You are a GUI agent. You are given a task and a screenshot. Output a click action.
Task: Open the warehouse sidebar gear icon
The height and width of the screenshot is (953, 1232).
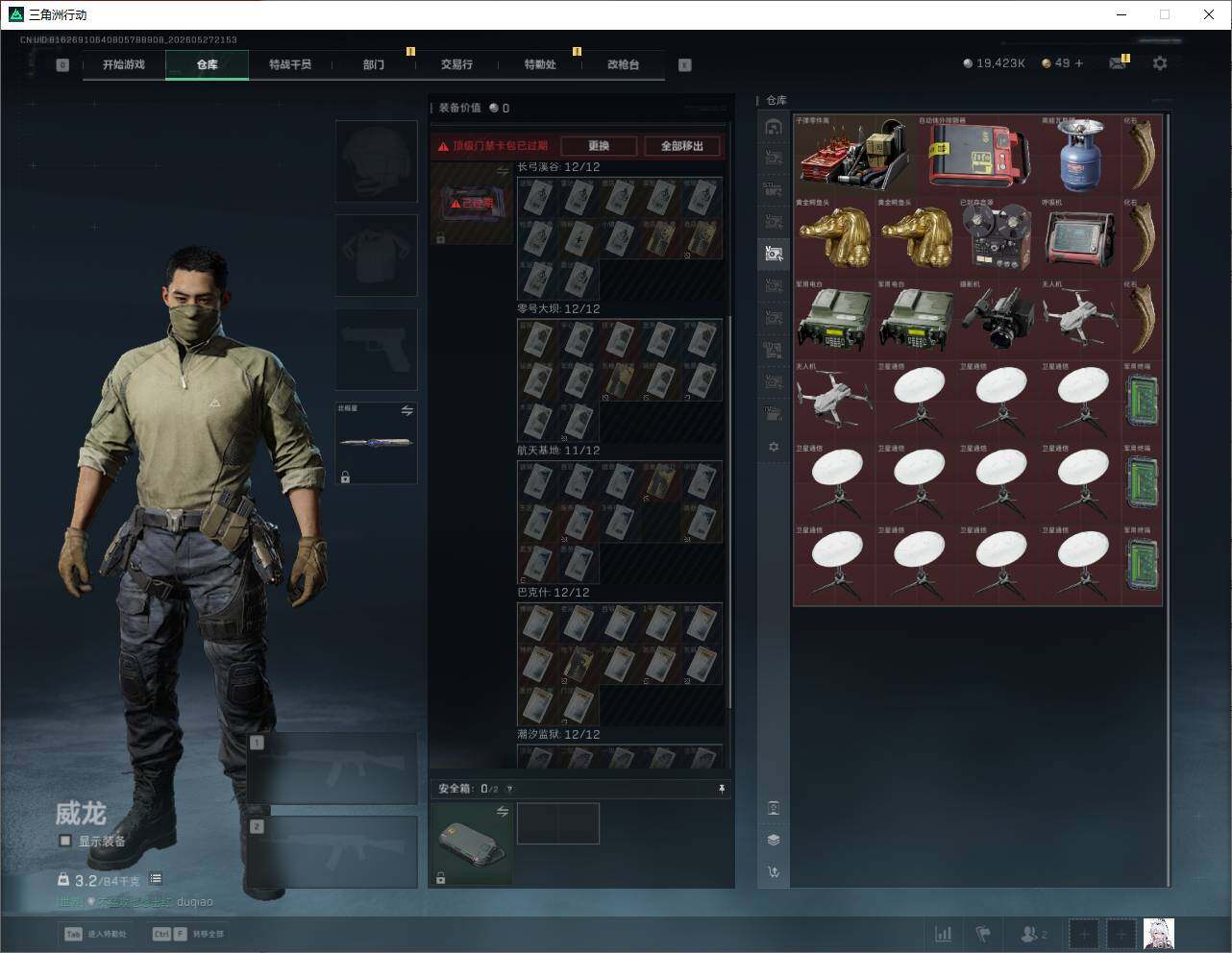pyautogui.click(x=774, y=447)
